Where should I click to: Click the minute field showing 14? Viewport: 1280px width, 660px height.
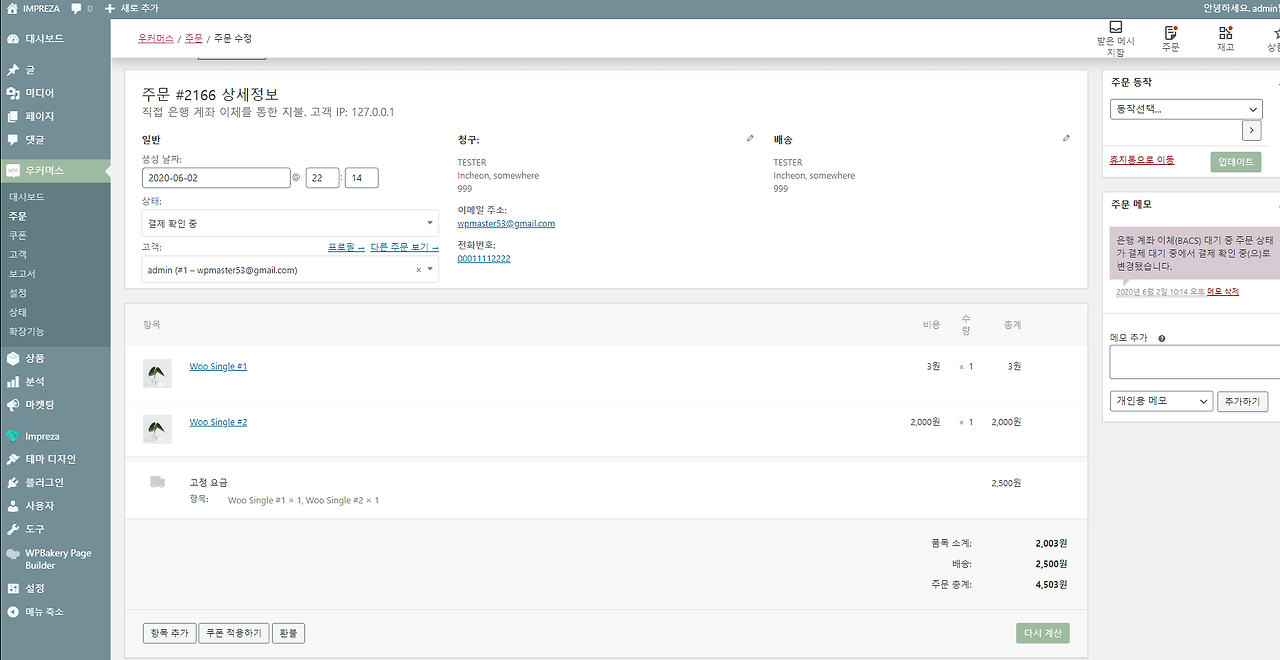362,178
